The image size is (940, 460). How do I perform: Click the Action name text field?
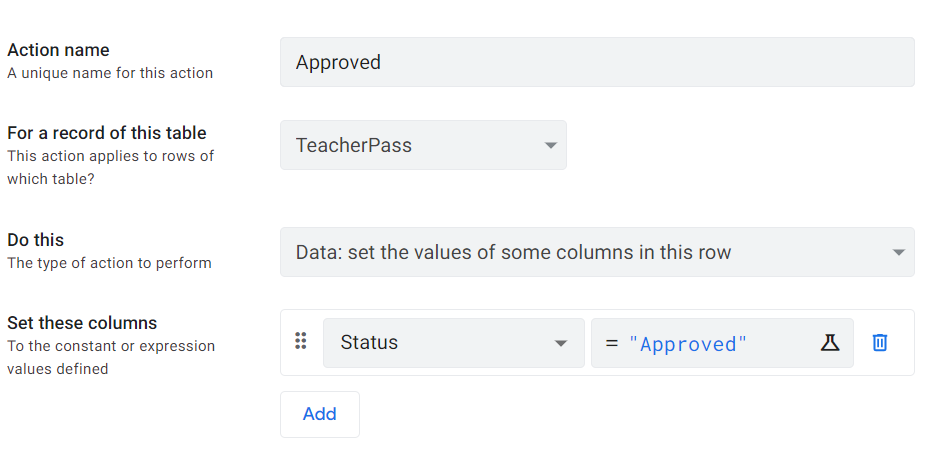[597, 62]
